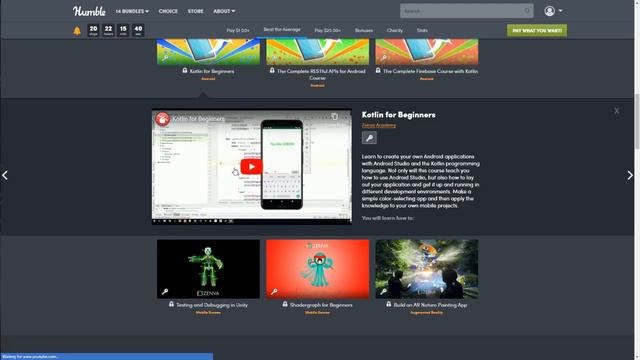
Task: Click lock icon beside Complete RESTful APIs
Action: (272, 70)
